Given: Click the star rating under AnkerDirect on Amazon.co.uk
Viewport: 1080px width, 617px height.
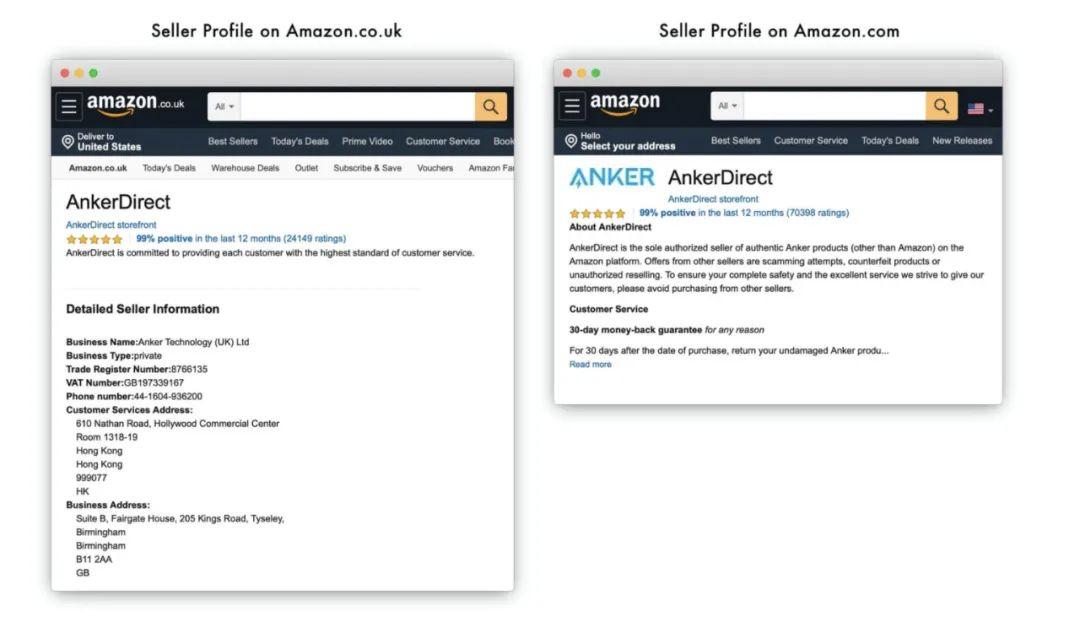Looking at the screenshot, I should coord(94,239).
